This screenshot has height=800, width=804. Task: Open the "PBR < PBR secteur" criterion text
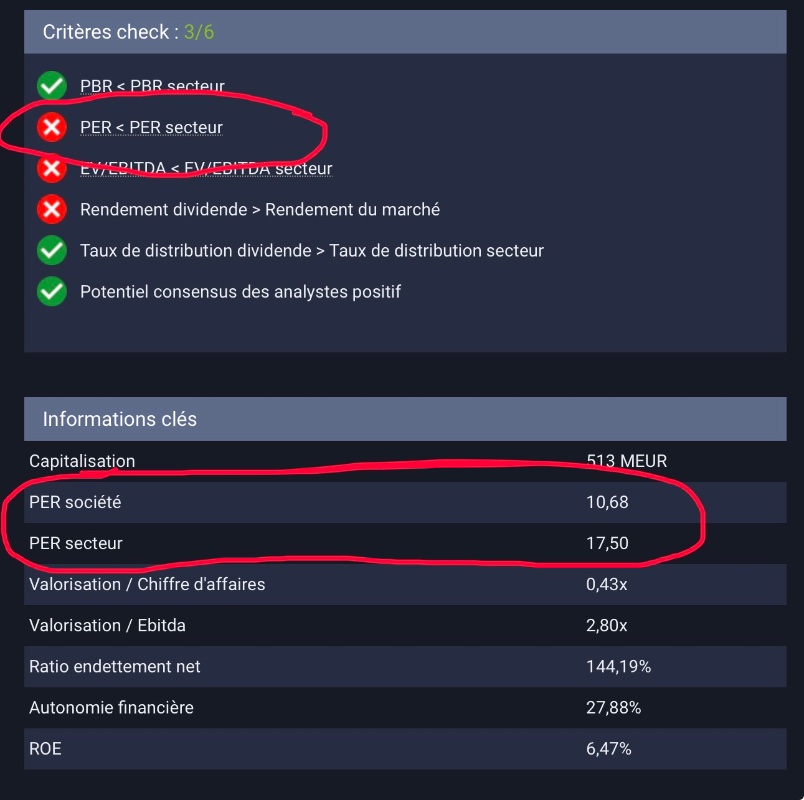point(152,86)
